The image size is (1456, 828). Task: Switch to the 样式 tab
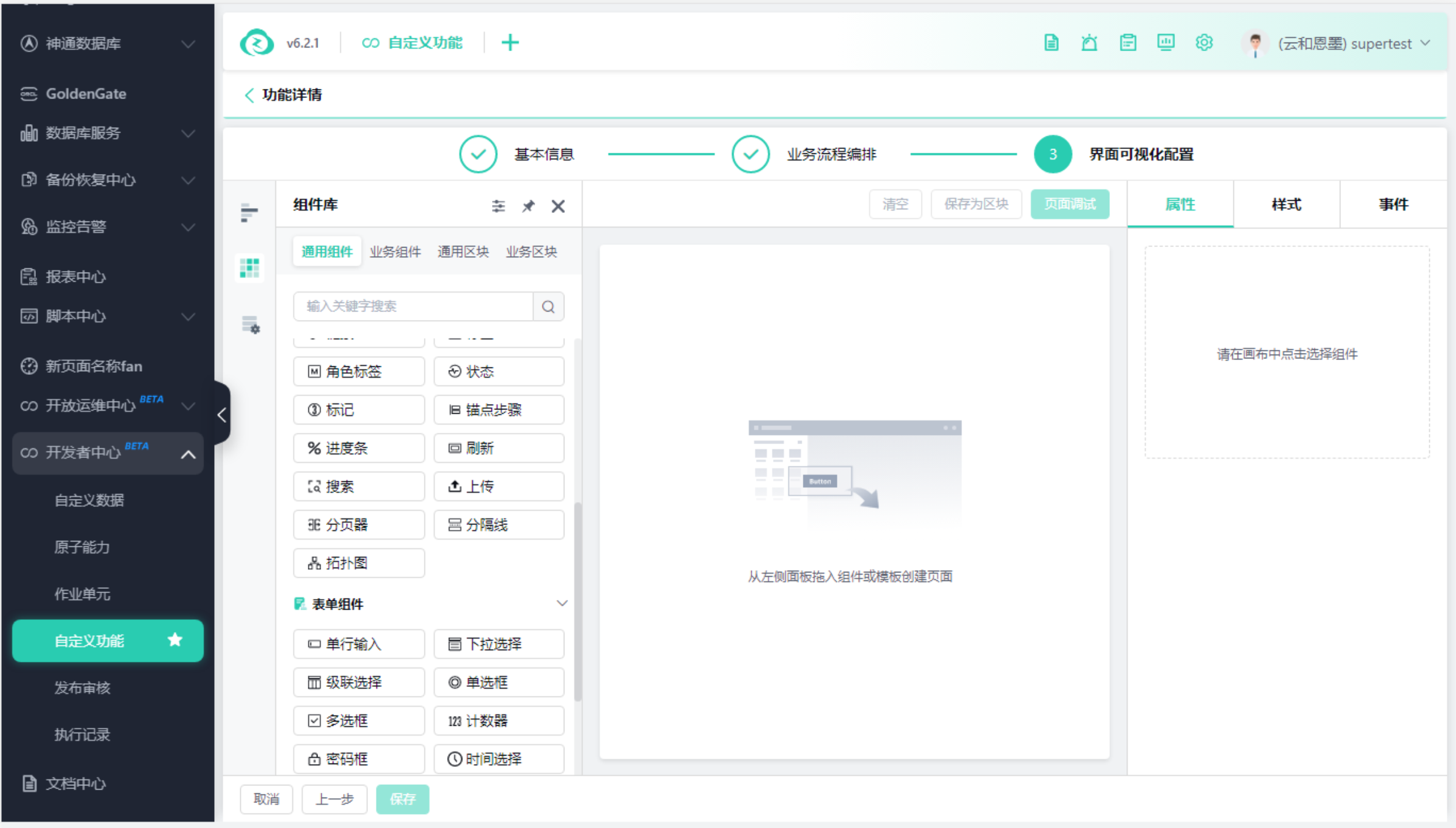[x=1286, y=204]
